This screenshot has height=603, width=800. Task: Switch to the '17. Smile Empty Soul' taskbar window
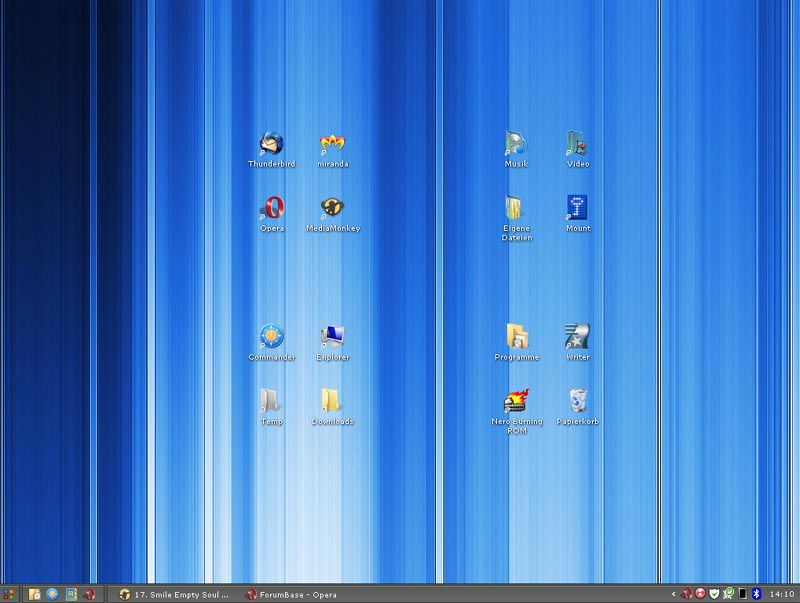pyautogui.click(x=173, y=594)
